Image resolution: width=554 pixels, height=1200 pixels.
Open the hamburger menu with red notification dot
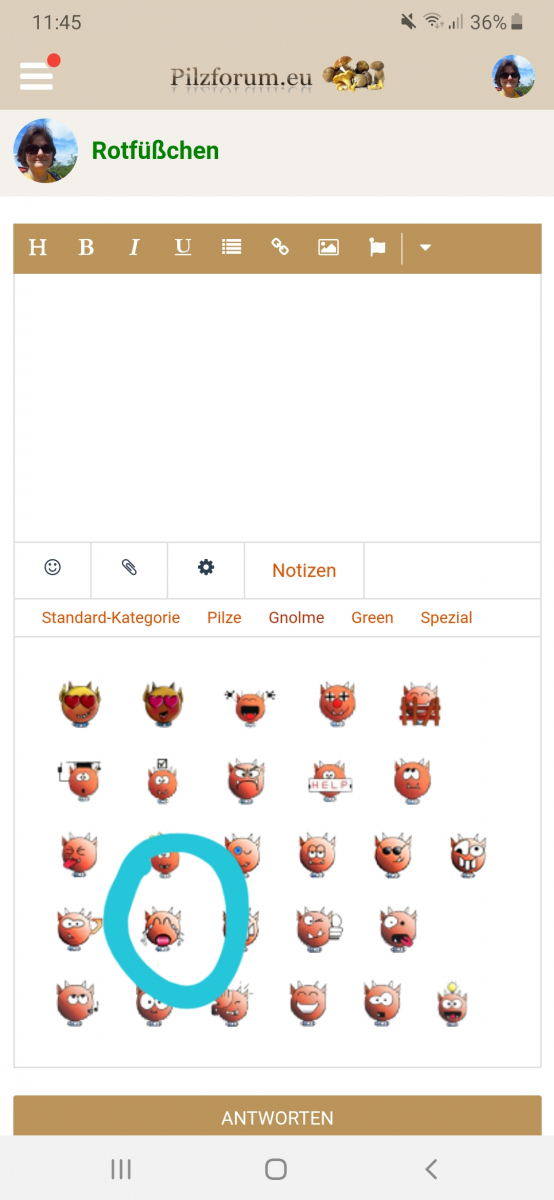coord(39,75)
